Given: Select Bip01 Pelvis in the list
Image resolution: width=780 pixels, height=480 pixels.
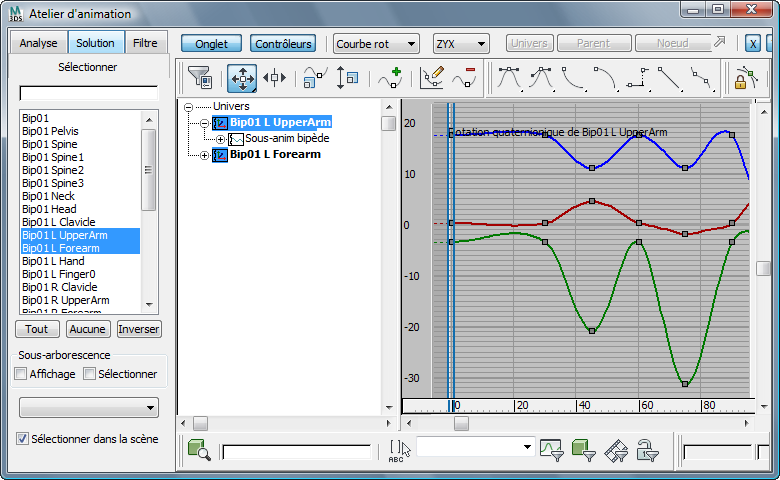Looking at the screenshot, I should (50, 131).
